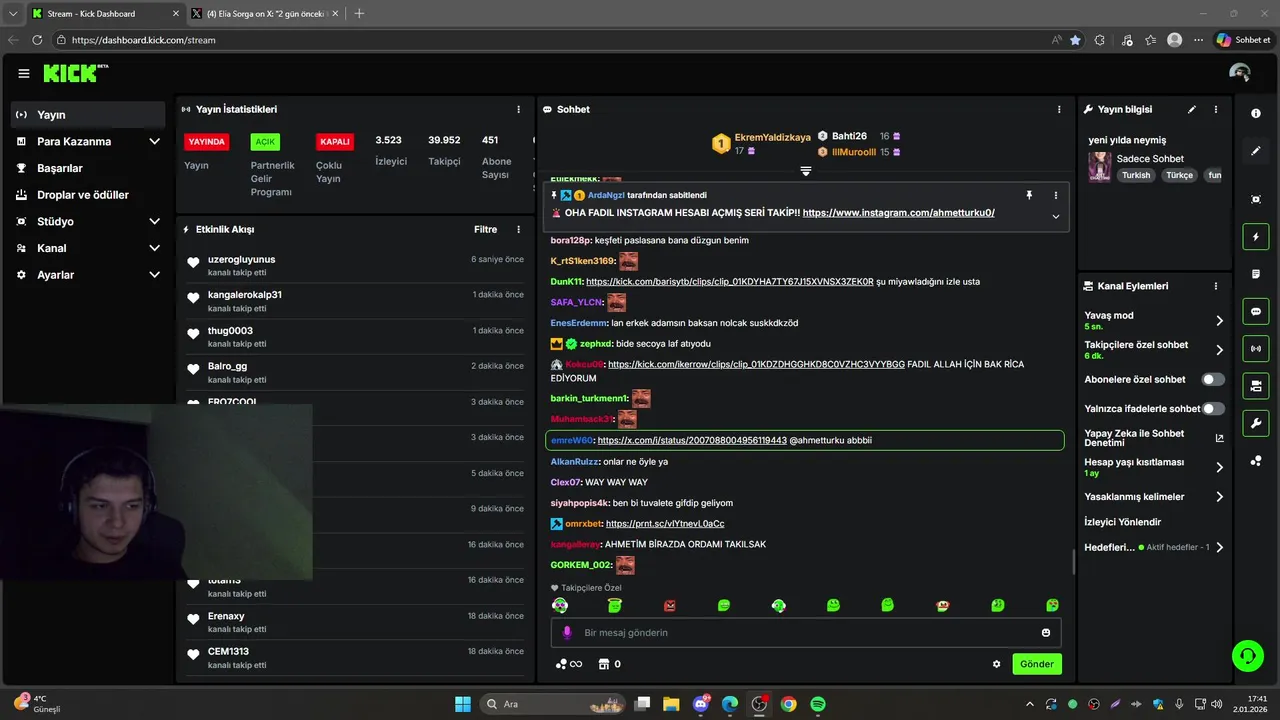The height and width of the screenshot is (720, 1280).
Task: Open Yapay Zeka ile Sohbet Denetimi link
Action: (1154, 438)
